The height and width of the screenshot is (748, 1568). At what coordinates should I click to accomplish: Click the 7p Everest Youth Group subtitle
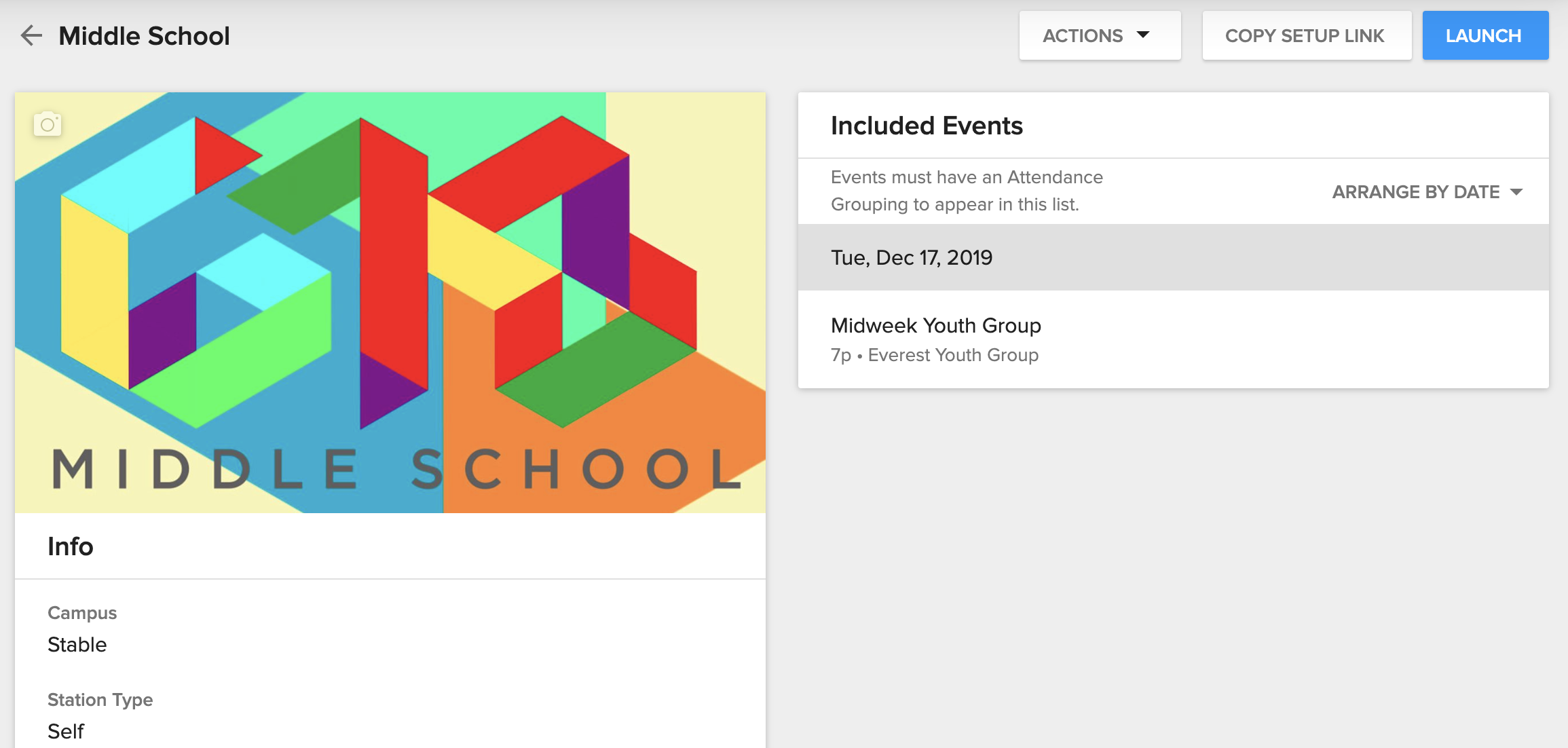[x=934, y=355]
